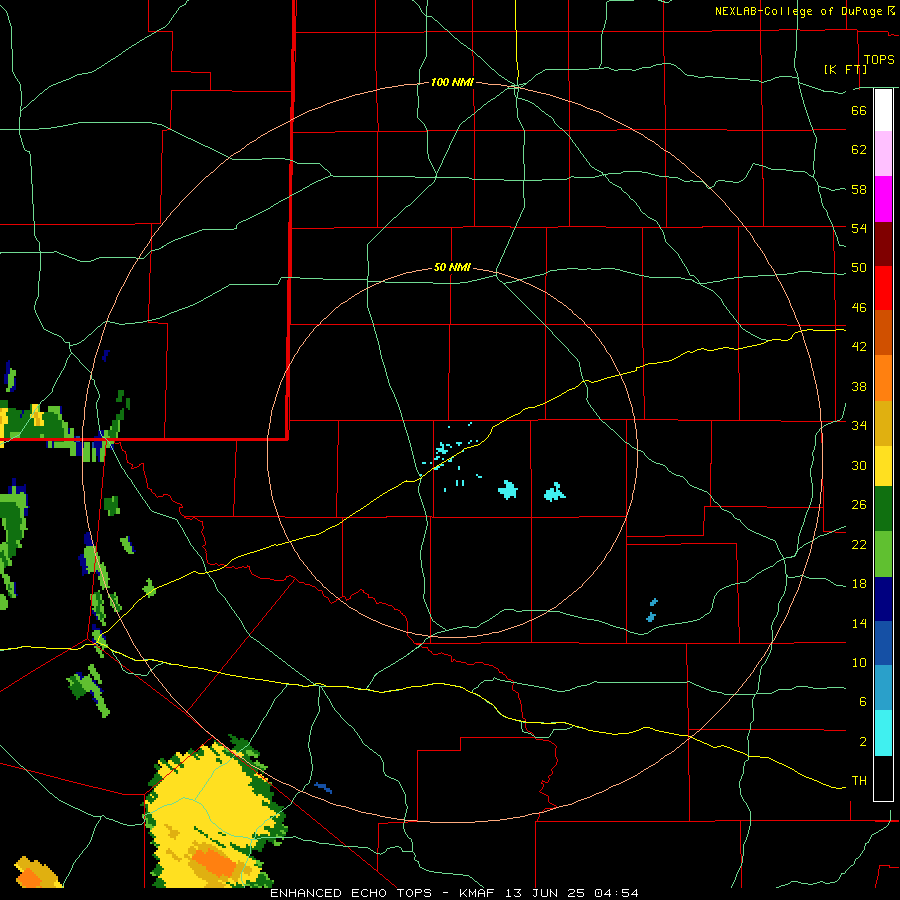Click the legend value 34
900x900 pixels.
pyautogui.click(x=859, y=426)
